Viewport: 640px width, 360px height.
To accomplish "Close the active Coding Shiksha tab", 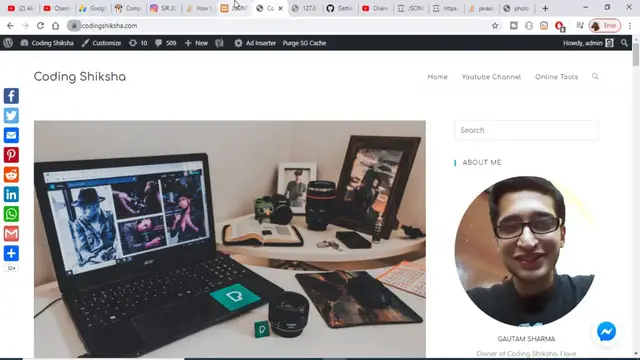I will [x=280, y=8].
